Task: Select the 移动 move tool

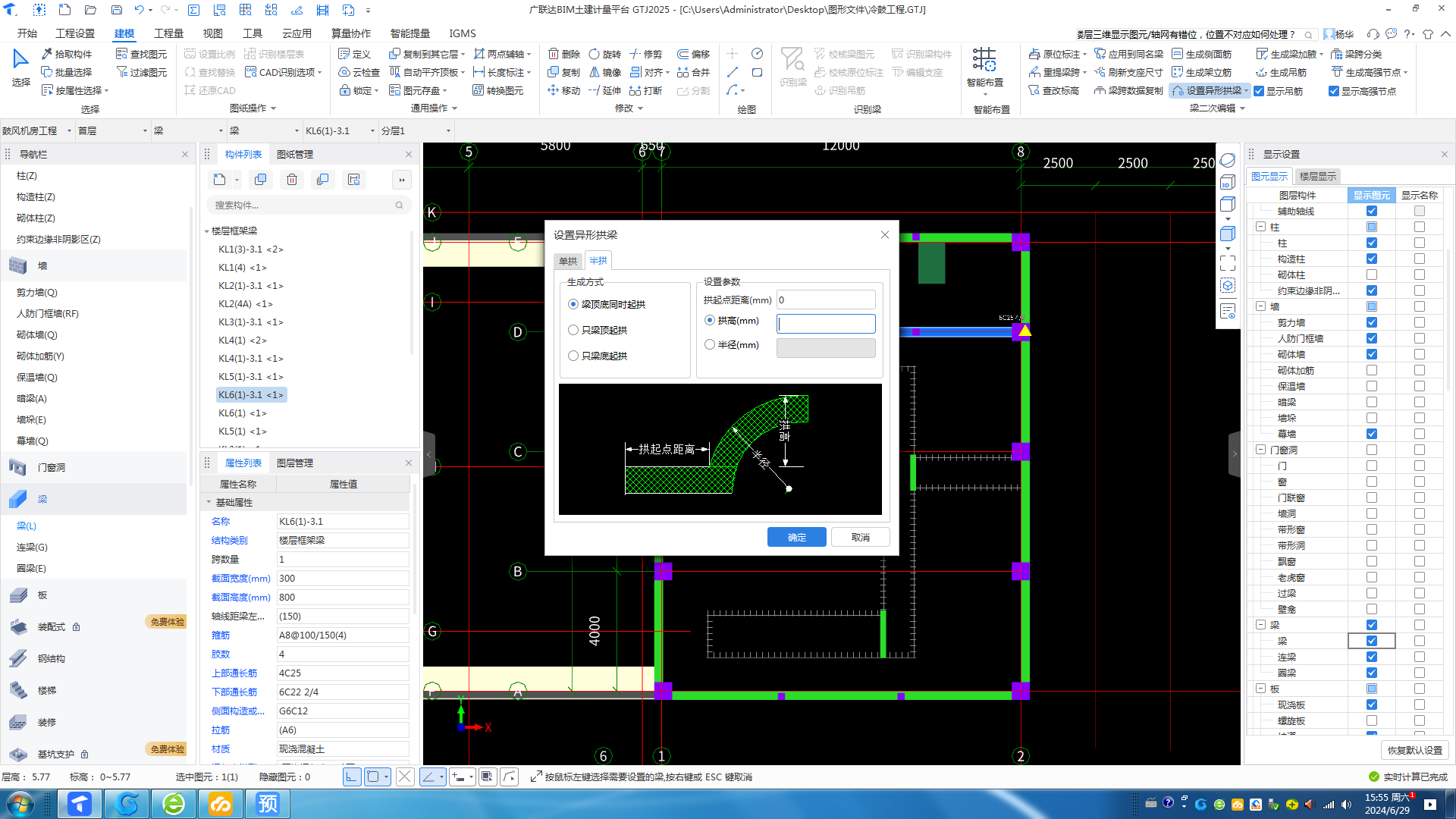Action: click(564, 90)
